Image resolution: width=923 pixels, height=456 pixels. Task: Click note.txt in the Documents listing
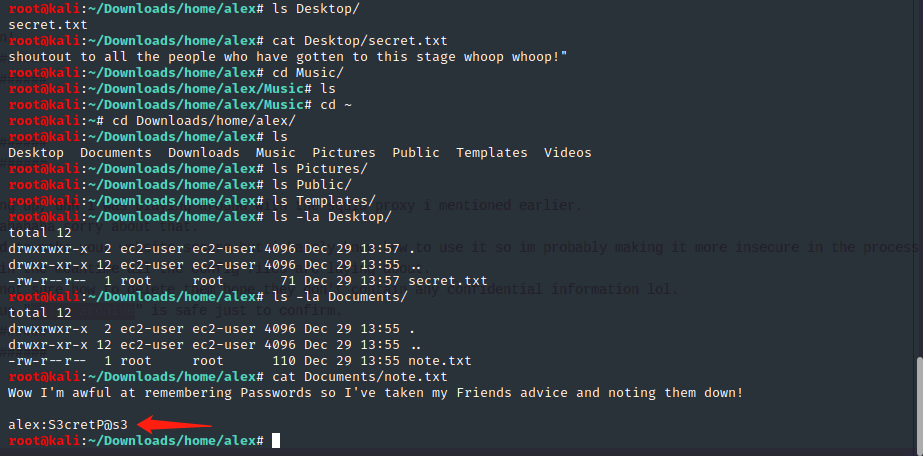pos(440,360)
